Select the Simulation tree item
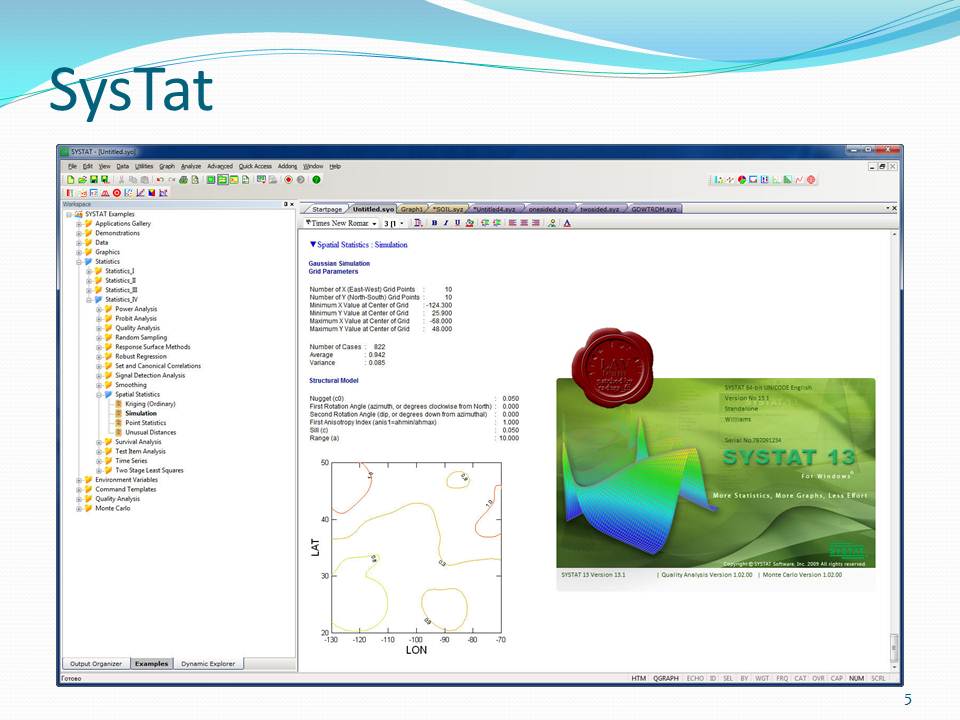960x720 pixels. tap(141, 414)
